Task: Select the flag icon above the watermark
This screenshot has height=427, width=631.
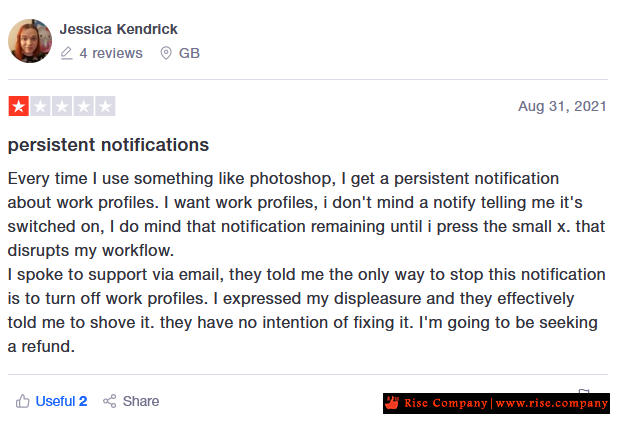Action: pyautogui.click(x=584, y=391)
